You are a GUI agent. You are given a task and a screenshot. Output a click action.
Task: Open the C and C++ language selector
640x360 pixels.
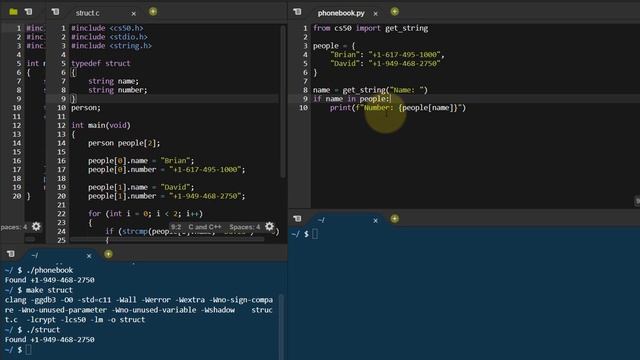[x=205, y=227]
